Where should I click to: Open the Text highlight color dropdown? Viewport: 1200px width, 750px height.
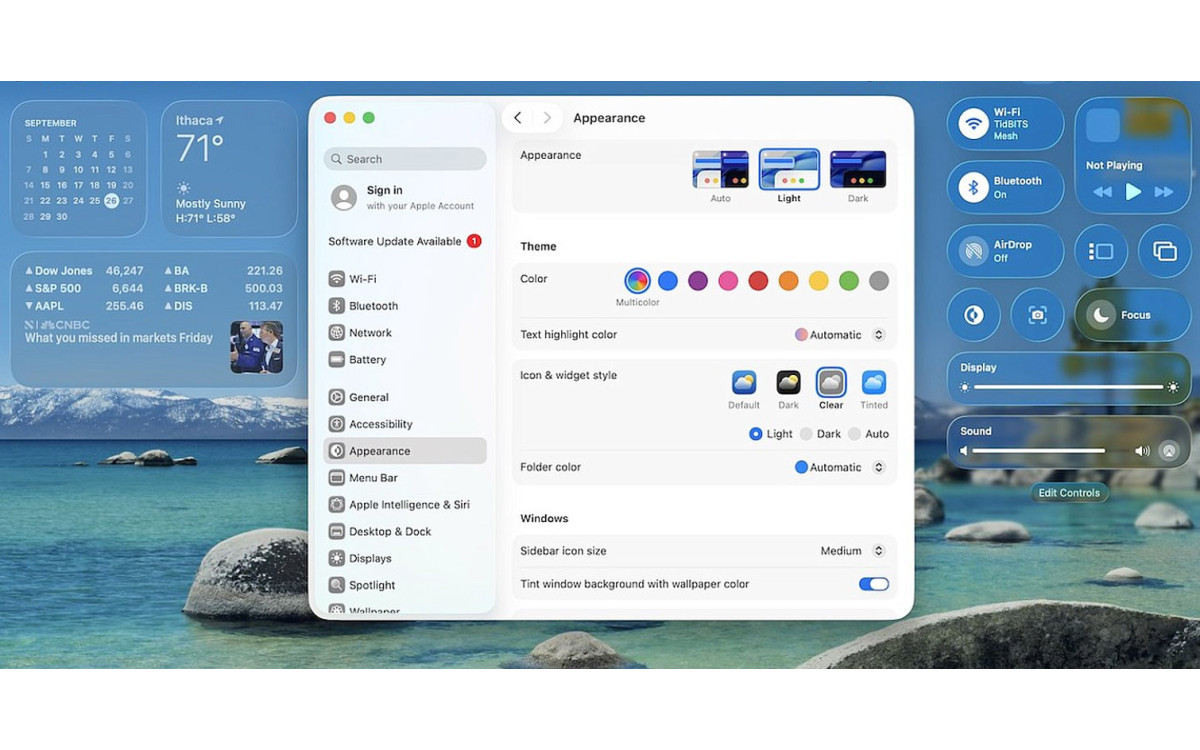[x=840, y=334]
